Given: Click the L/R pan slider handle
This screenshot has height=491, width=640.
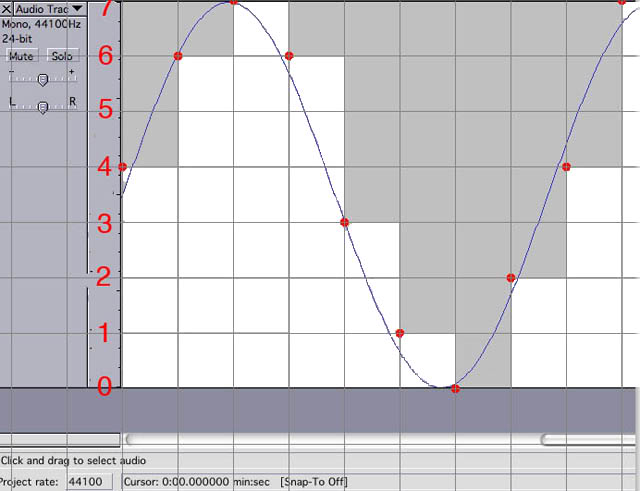Looking at the screenshot, I should point(42,108).
